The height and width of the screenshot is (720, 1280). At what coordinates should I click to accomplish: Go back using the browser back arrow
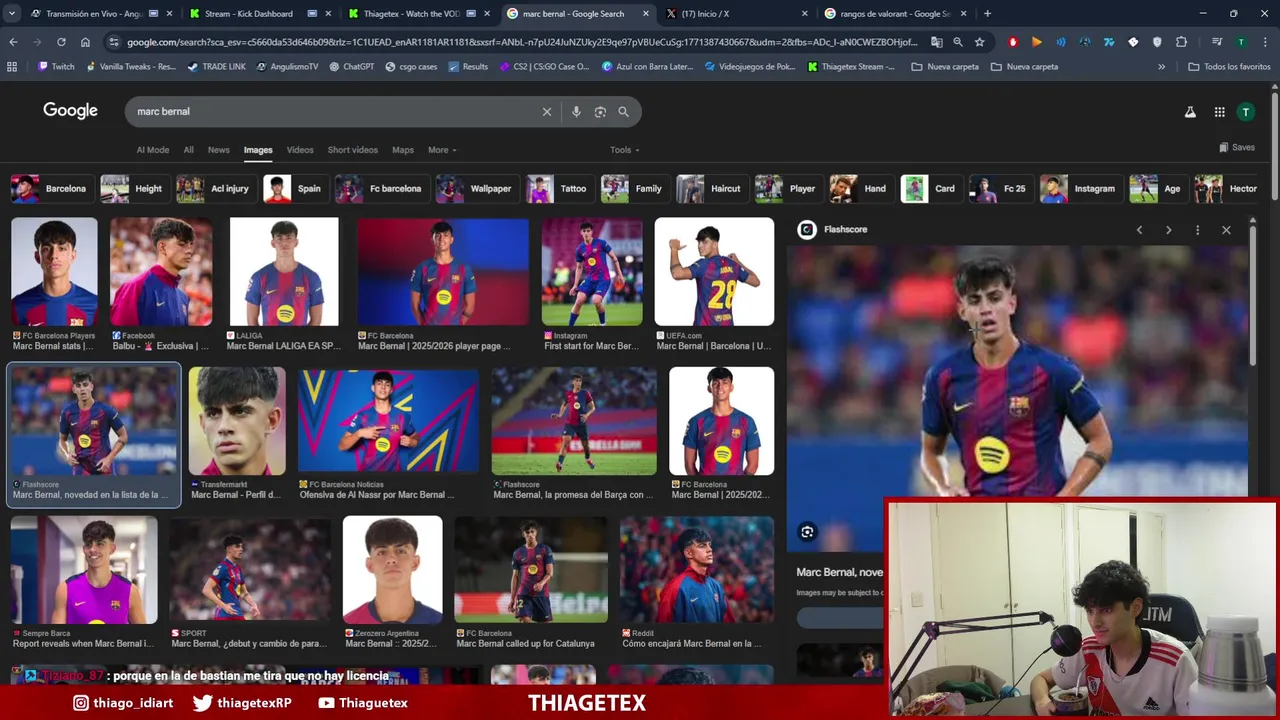pos(13,42)
